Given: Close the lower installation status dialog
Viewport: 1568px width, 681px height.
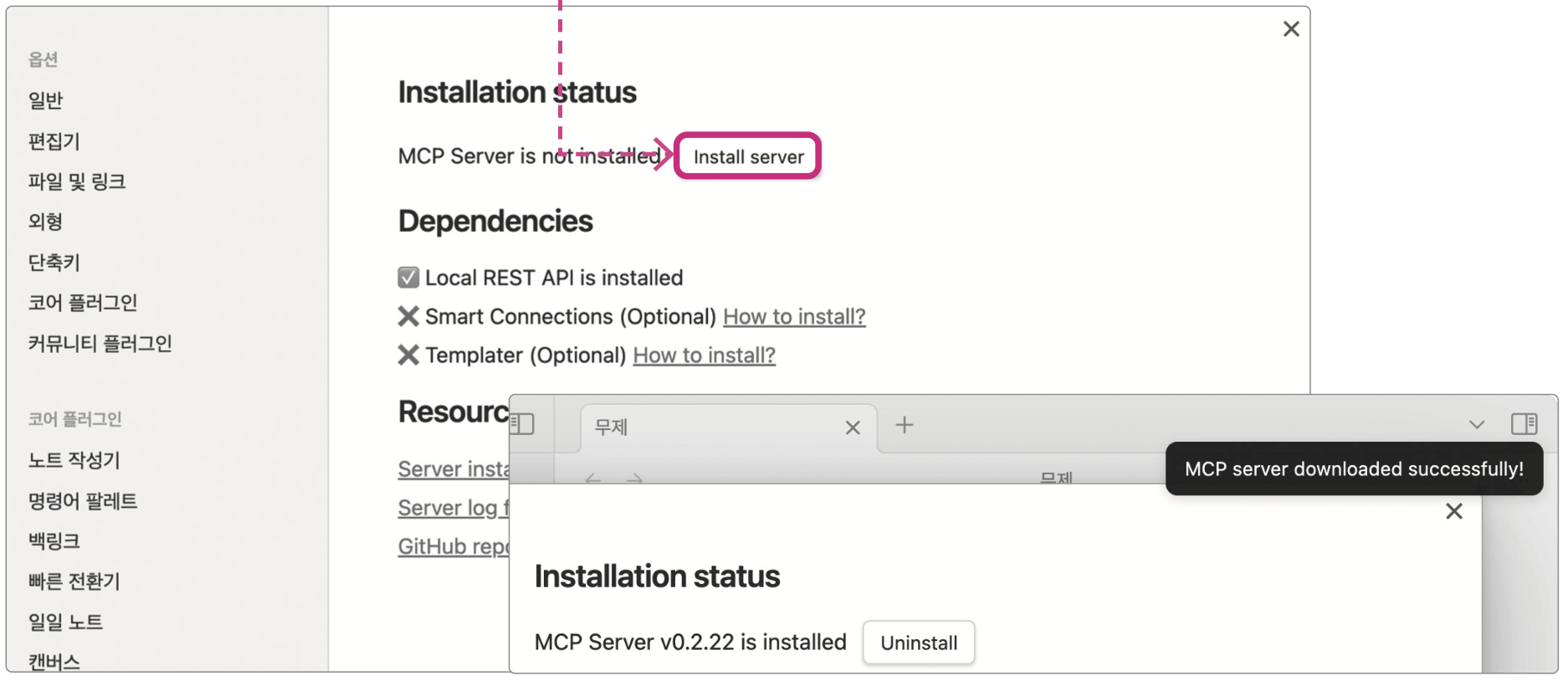Looking at the screenshot, I should pos(1453,511).
